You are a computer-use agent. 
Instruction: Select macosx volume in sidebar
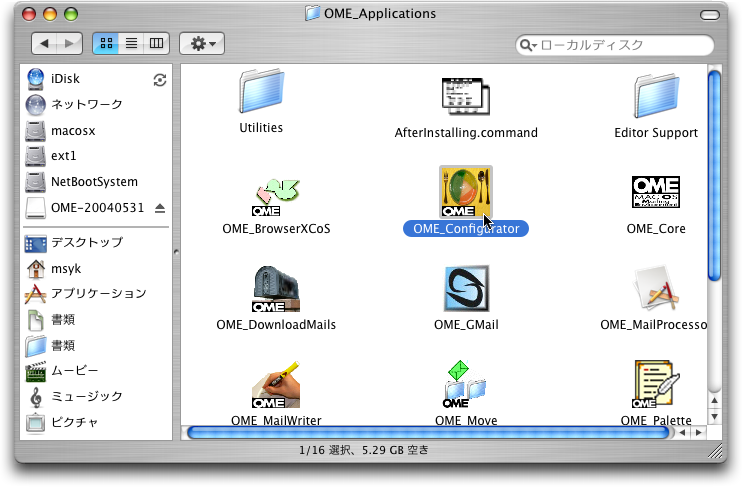(x=73, y=130)
